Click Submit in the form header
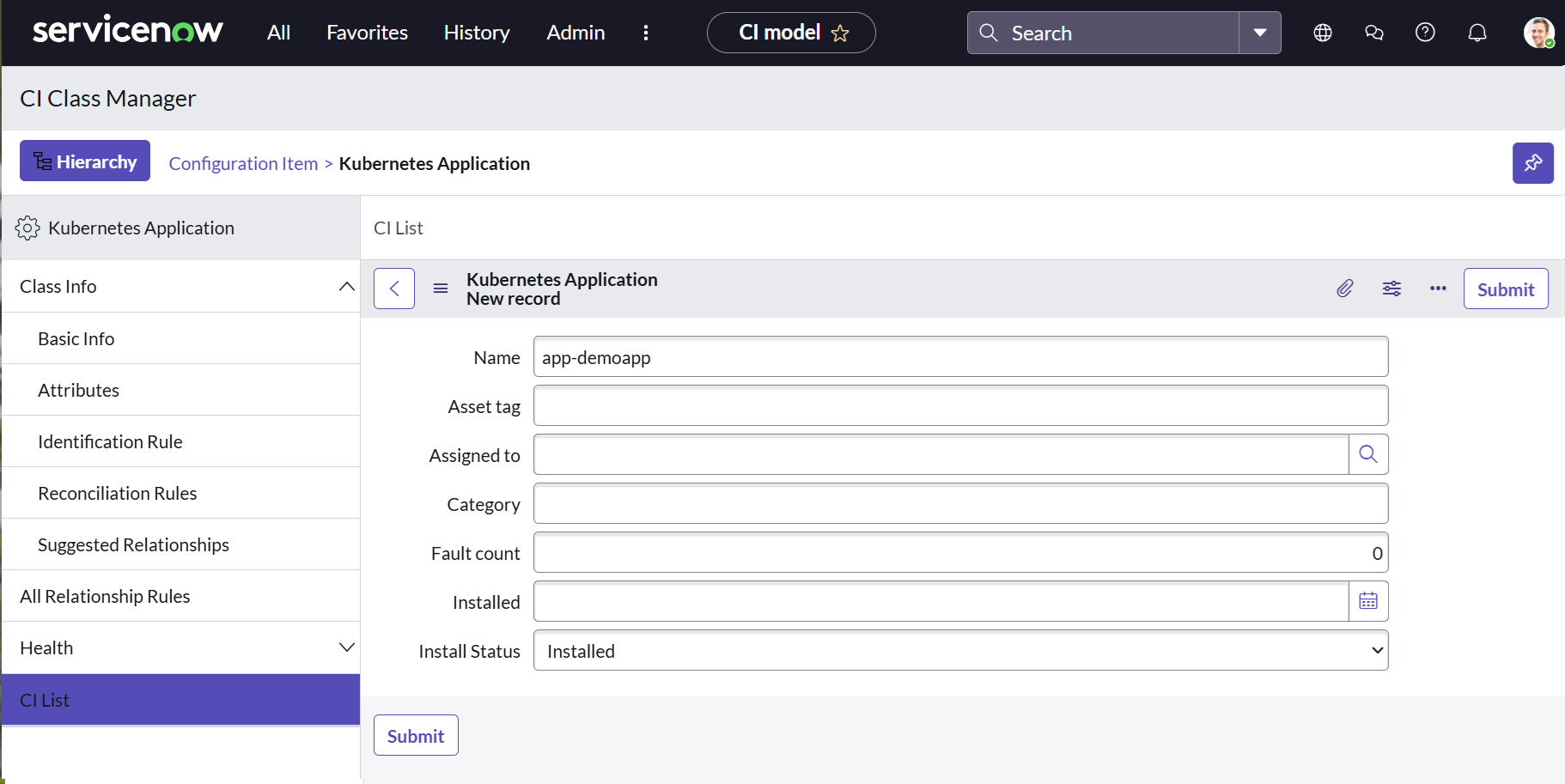The height and width of the screenshot is (784, 1565). click(1506, 289)
